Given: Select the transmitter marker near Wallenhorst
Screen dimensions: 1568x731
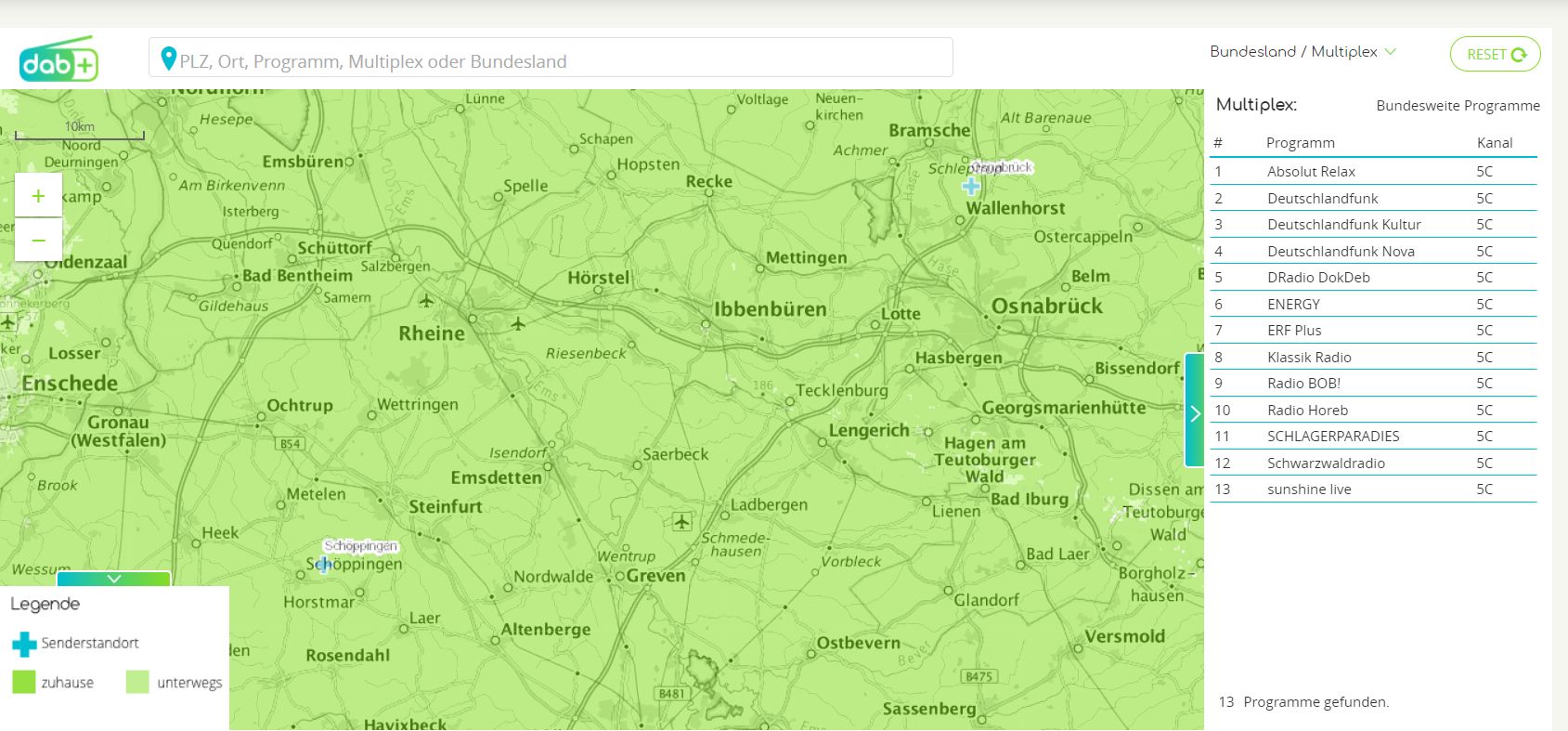Looking at the screenshot, I should point(971,186).
